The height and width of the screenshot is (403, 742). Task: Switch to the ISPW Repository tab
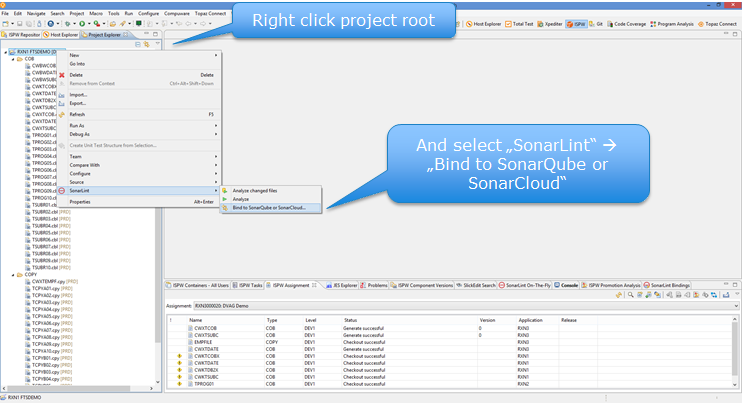(21, 35)
